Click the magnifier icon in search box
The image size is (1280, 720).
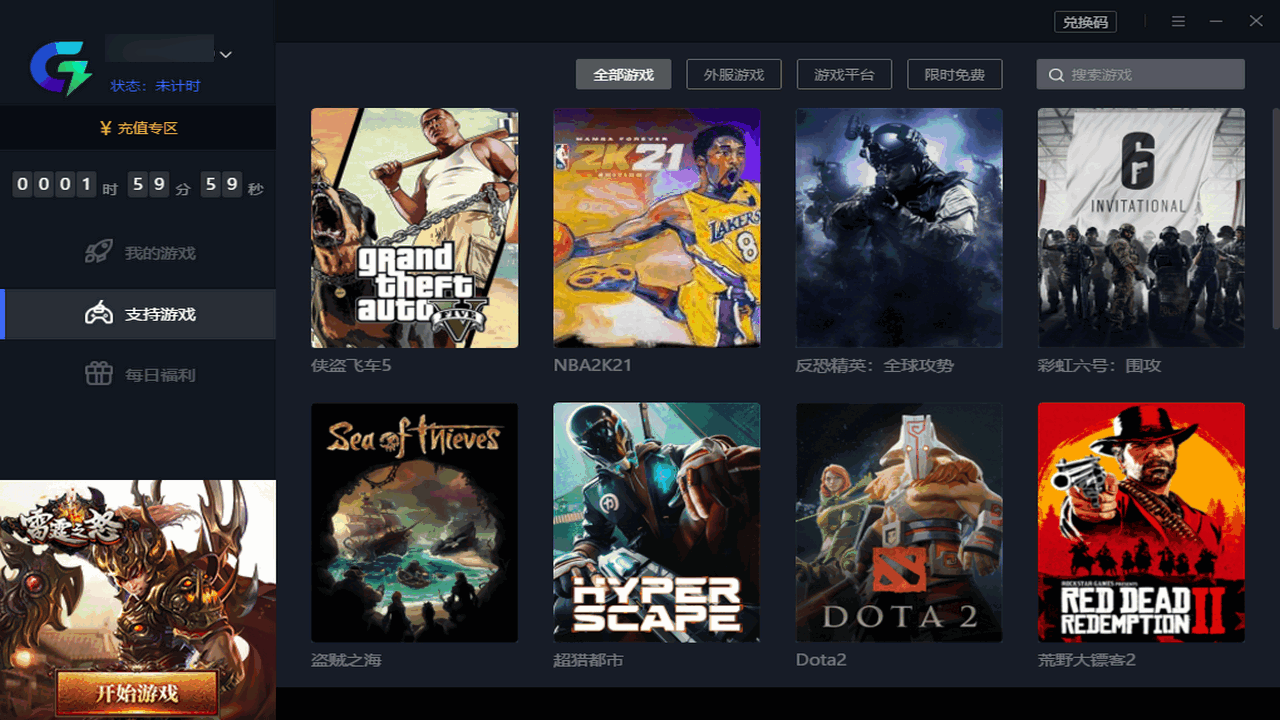1056,75
